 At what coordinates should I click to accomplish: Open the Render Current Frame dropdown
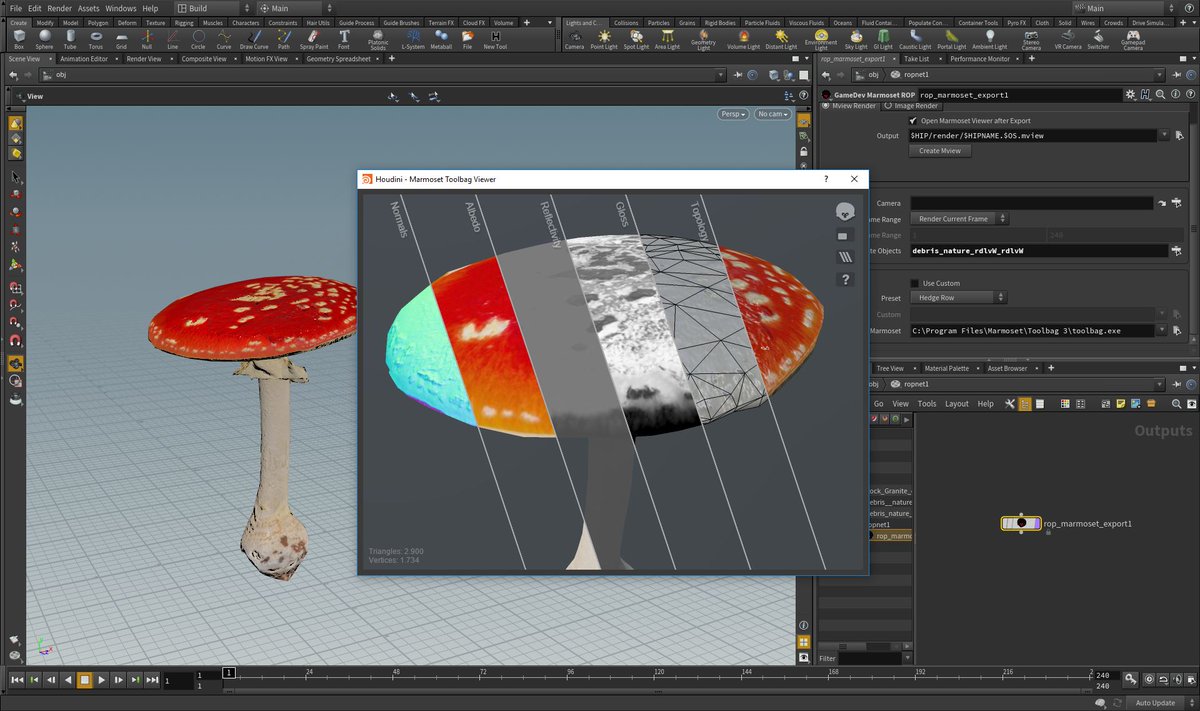pyautogui.click(x=959, y=218)
